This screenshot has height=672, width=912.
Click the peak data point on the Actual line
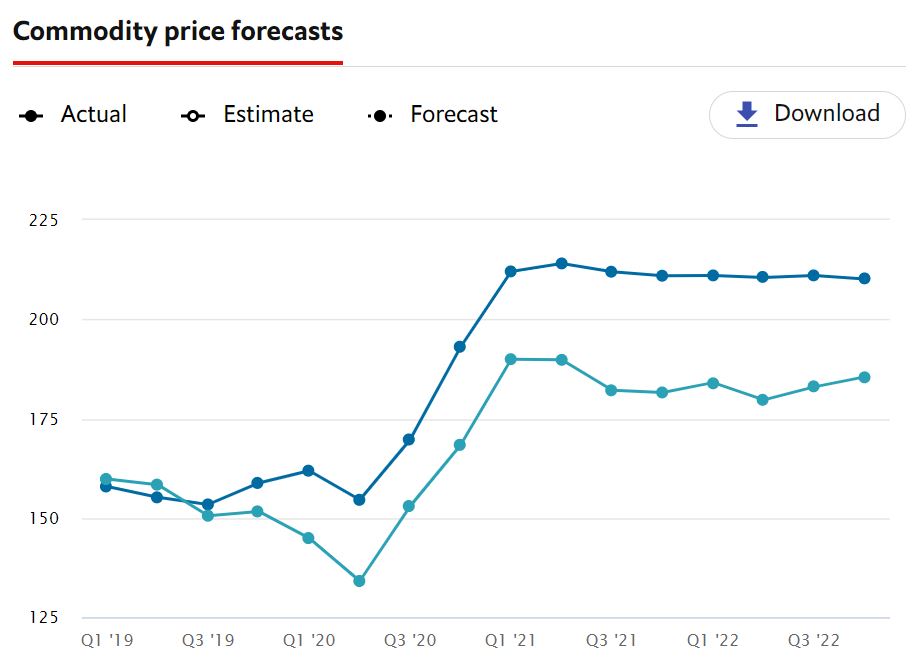point(561,262)
